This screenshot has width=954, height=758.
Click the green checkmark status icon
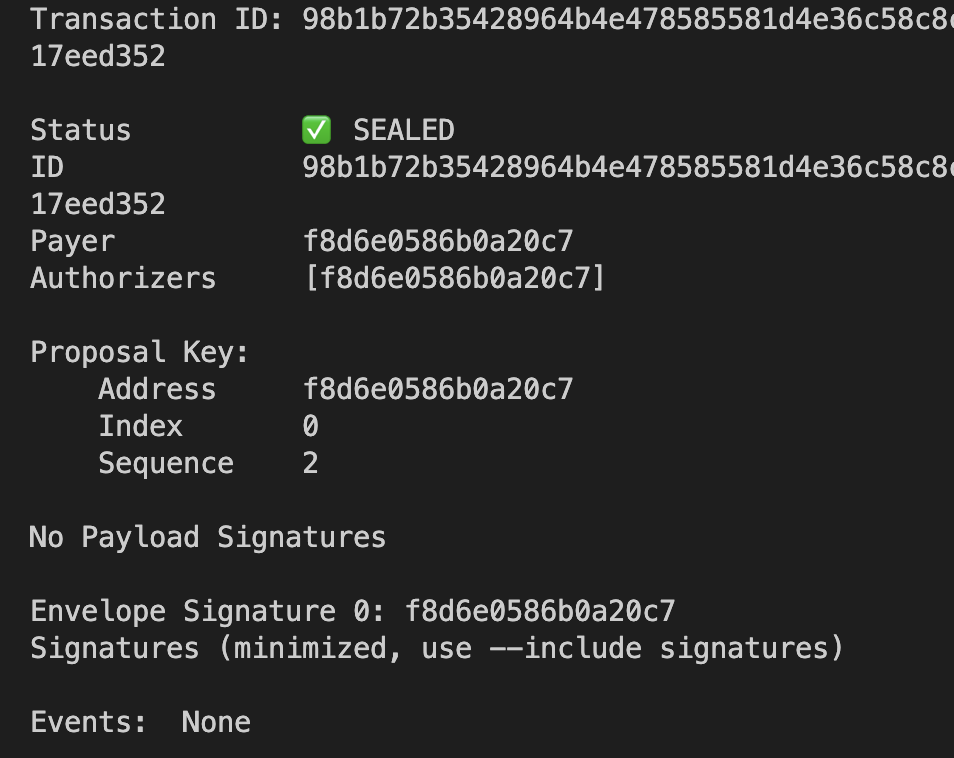(316, 130)
